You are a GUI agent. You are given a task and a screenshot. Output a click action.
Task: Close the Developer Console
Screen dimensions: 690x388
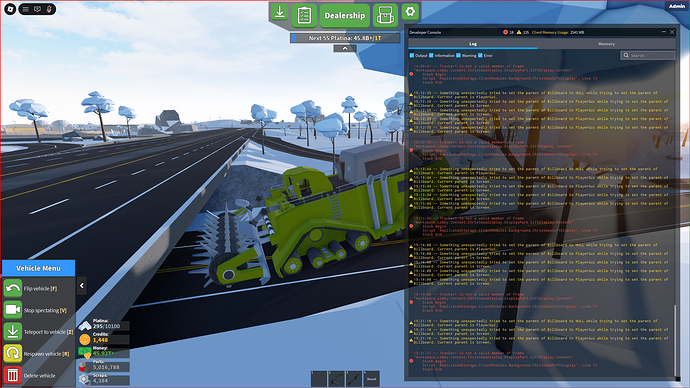pyautogui.click(x=672, y=32)
